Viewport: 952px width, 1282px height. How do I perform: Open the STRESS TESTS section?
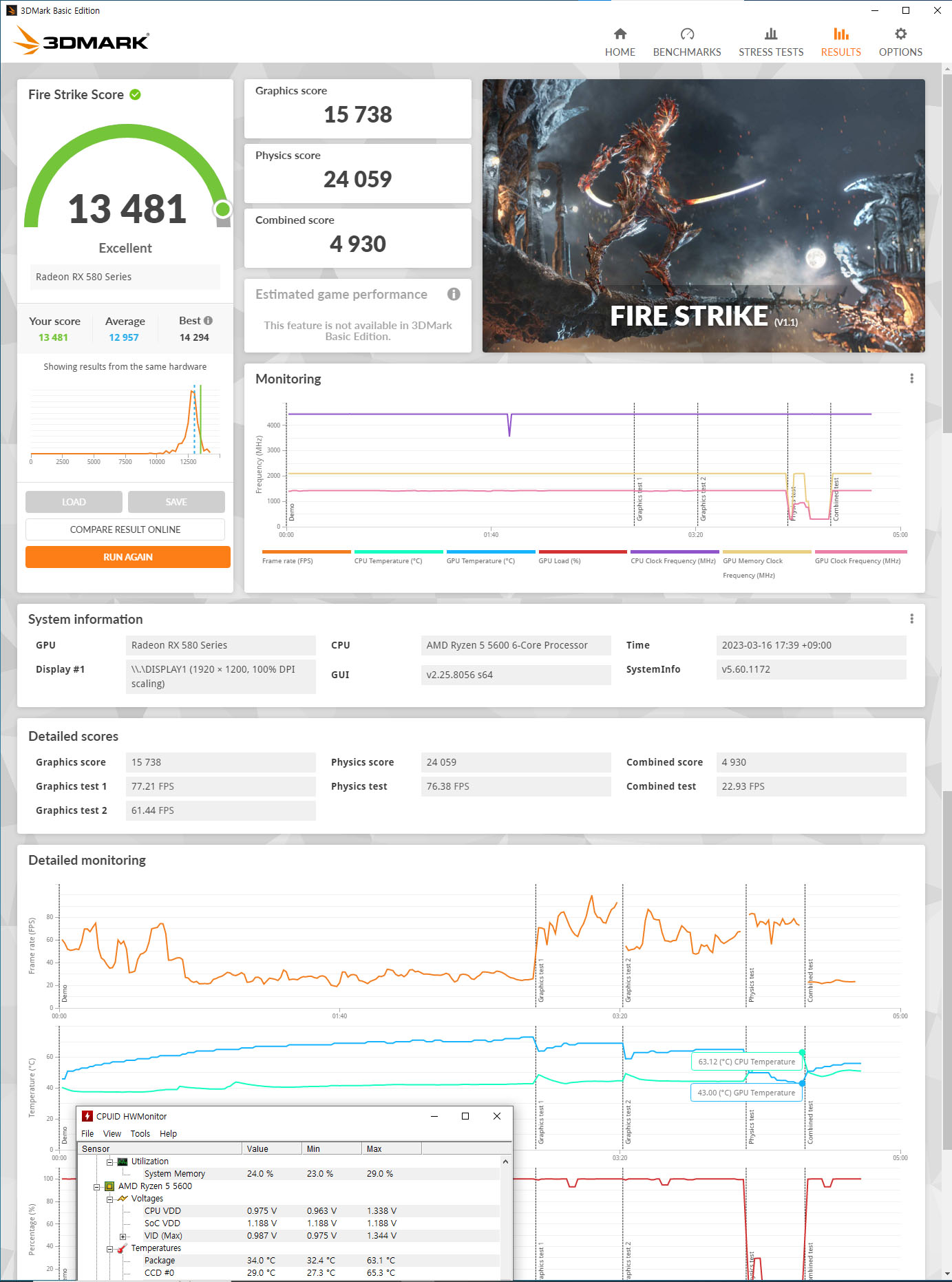coord(771,43)
